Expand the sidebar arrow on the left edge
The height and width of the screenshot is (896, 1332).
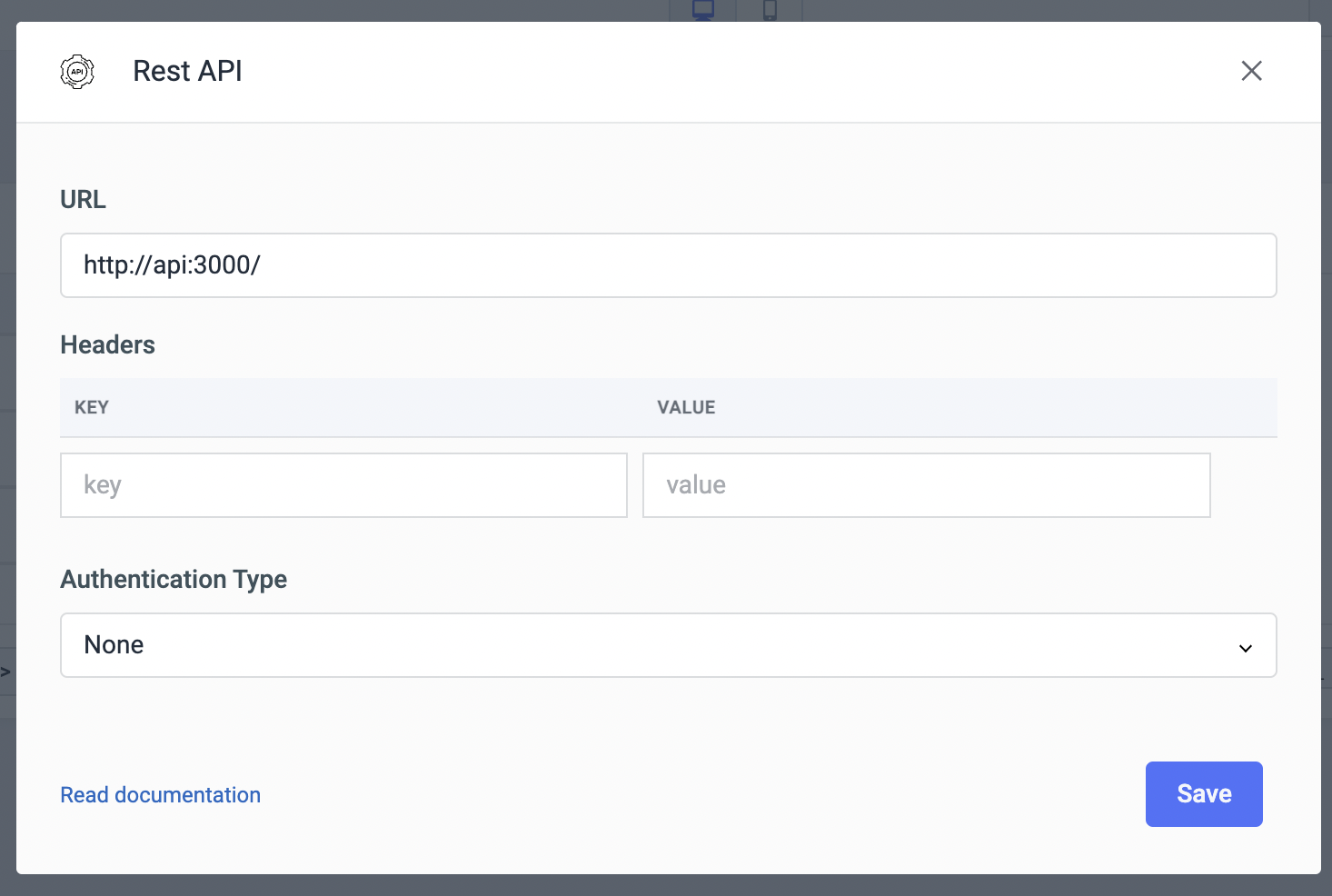tap(7, 672)
